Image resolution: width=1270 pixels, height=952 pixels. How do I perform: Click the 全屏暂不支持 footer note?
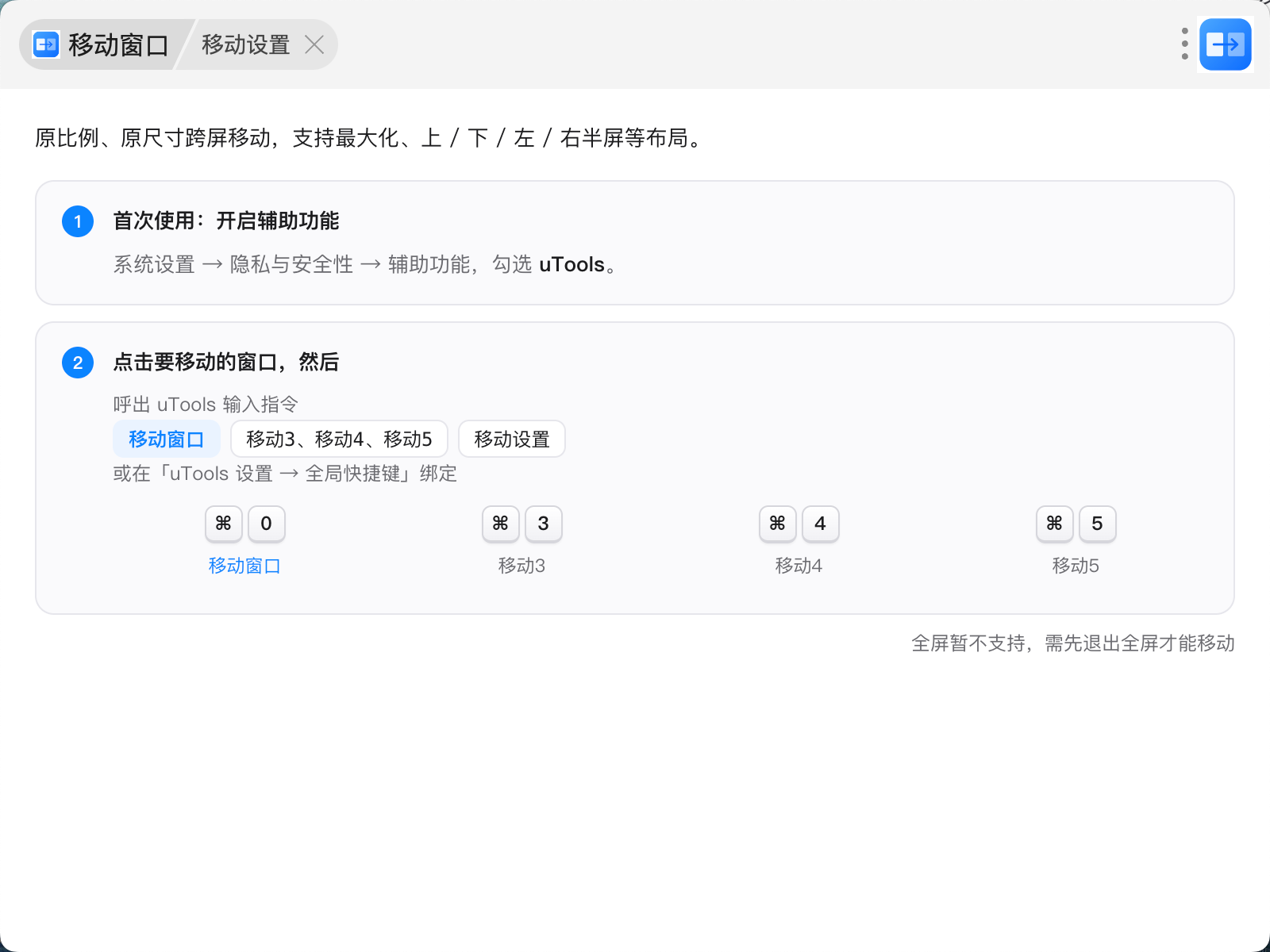(x=1073, y=643)
